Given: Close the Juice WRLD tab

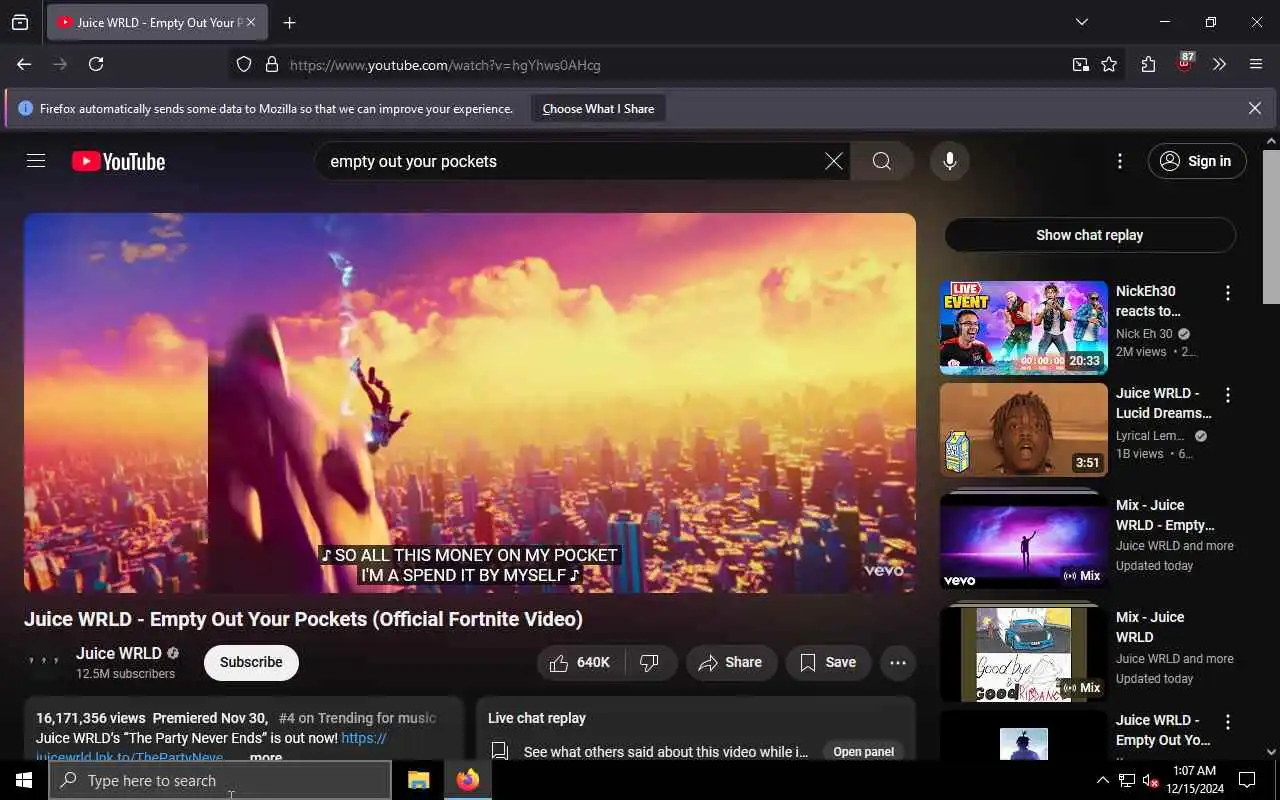Looking at the screenshot, I should 250,22.
